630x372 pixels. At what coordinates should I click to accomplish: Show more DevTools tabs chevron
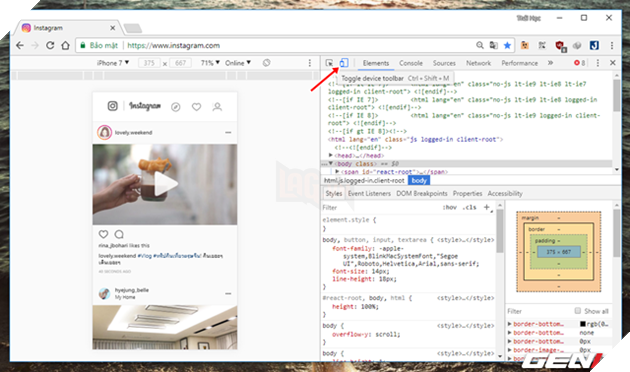pyautogui.click(x=550, y=63)
